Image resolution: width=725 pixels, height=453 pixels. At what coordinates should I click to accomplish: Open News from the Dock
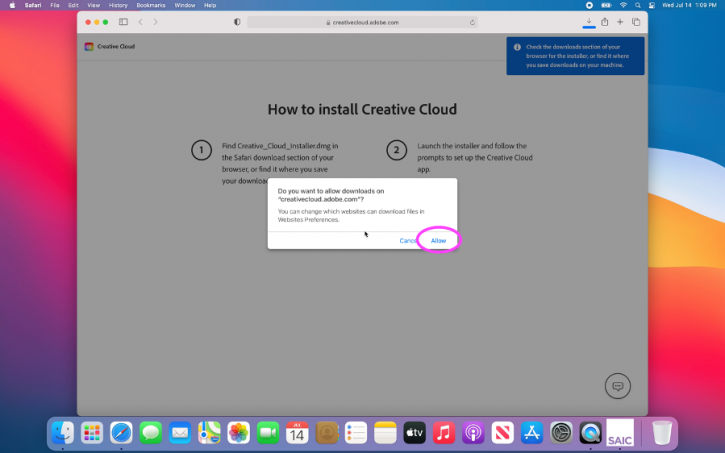[502, 433]
